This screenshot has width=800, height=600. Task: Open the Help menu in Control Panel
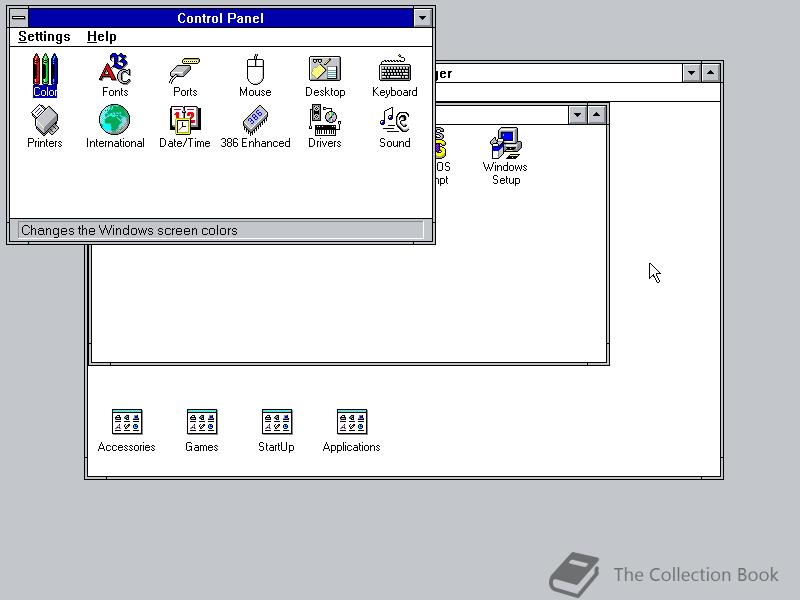[102, 36]
